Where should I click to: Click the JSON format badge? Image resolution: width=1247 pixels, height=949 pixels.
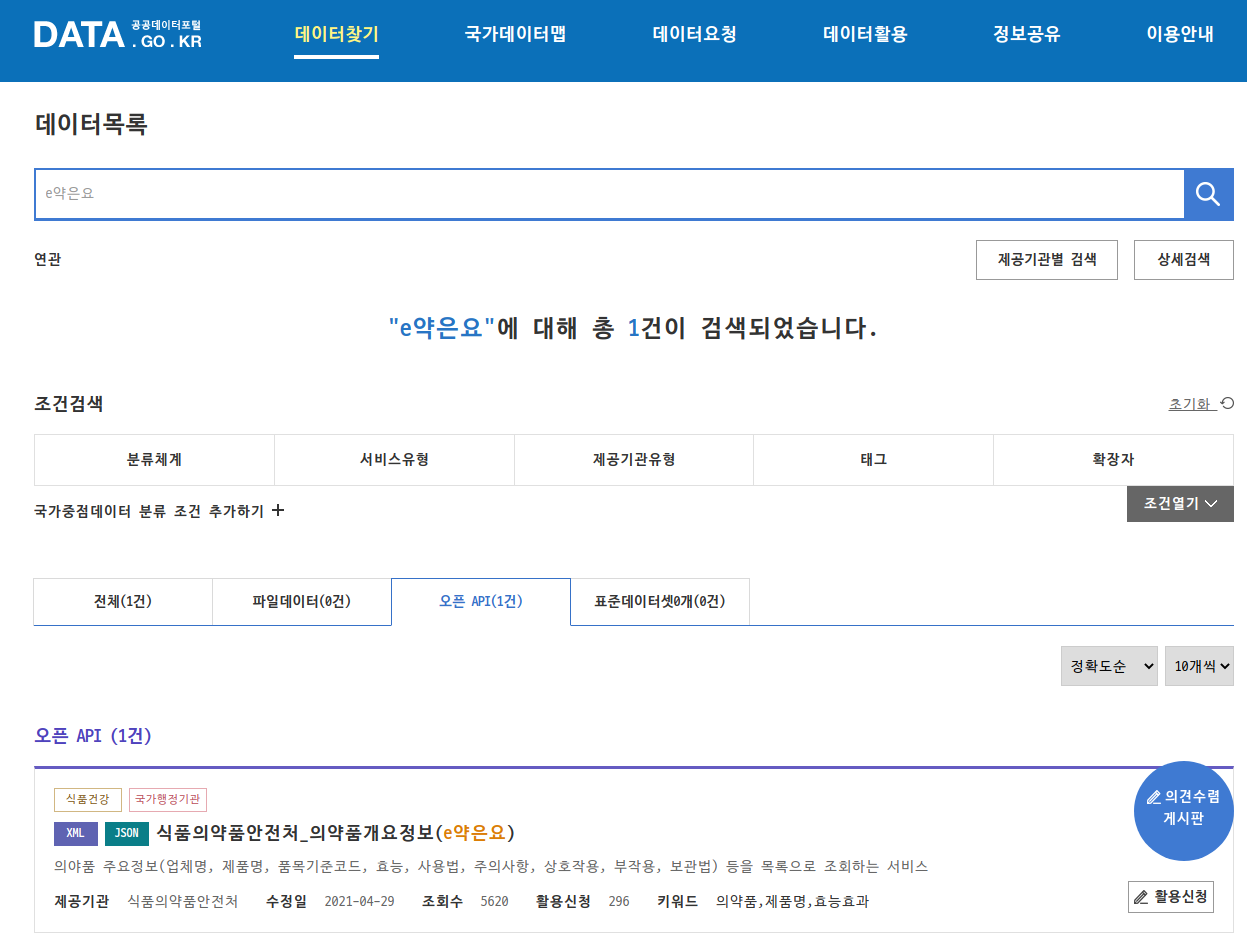(x=127, y=833)
